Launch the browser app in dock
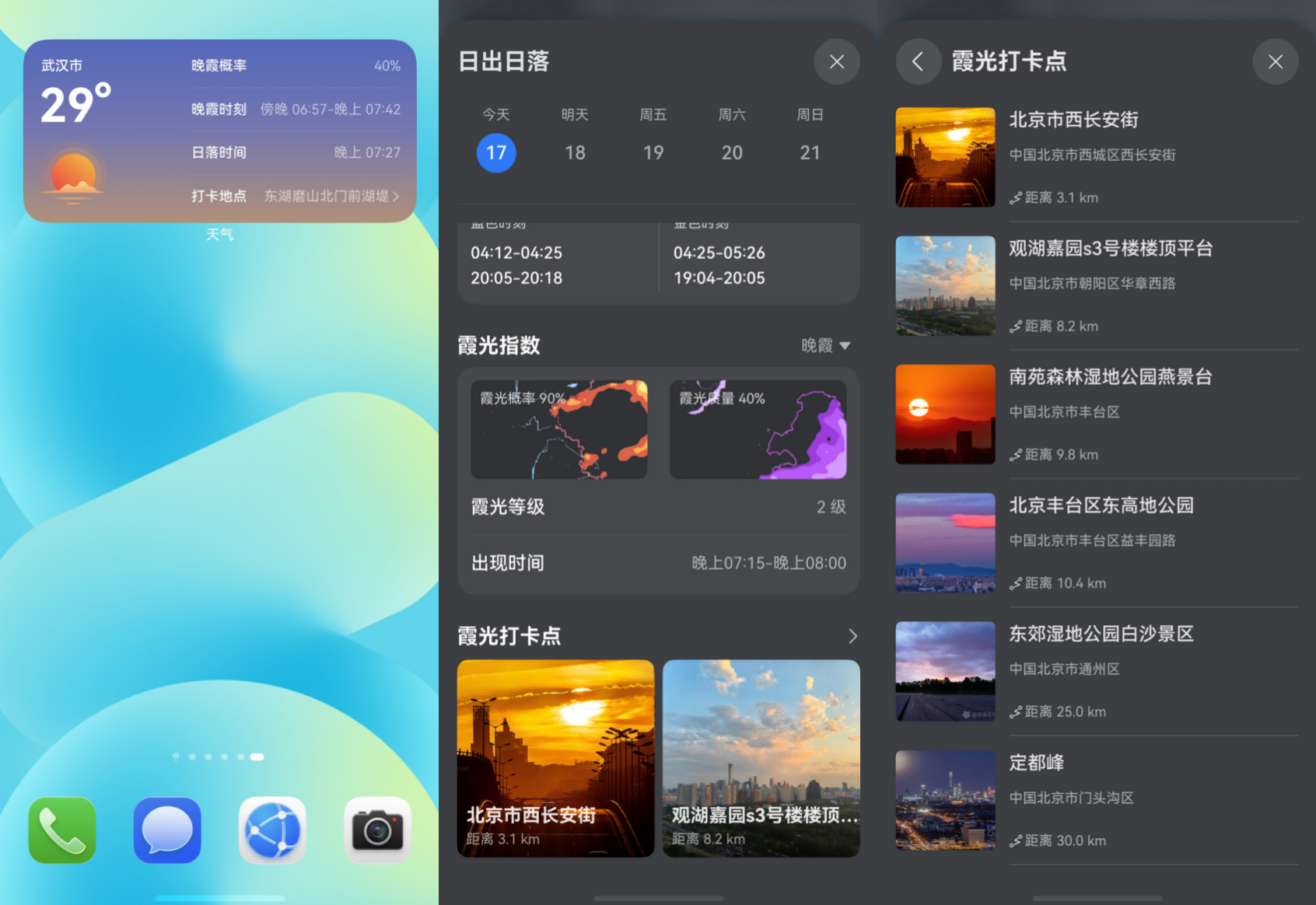 point(272,830)
